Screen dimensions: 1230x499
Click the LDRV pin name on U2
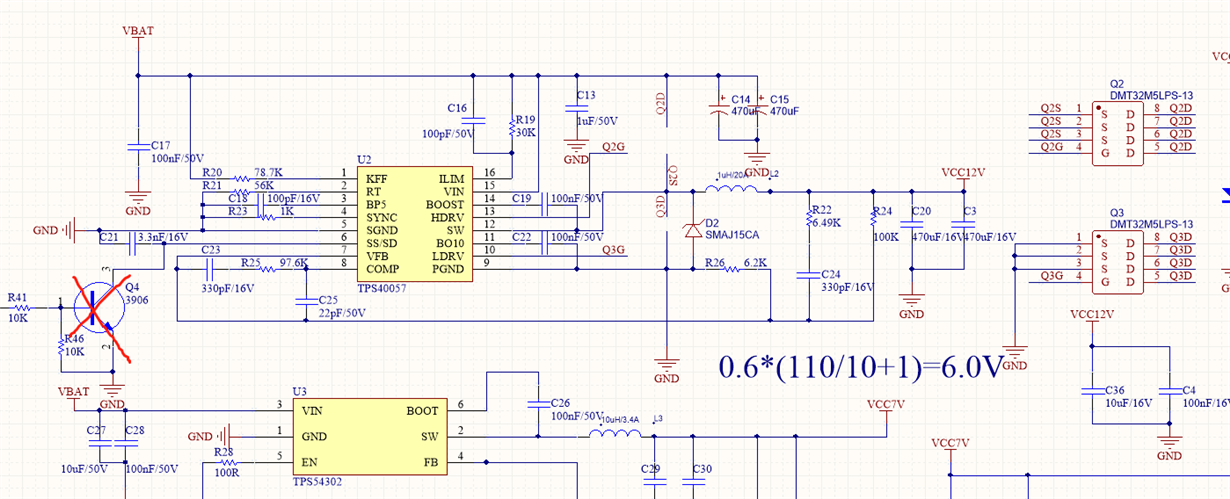click(447, 256)
